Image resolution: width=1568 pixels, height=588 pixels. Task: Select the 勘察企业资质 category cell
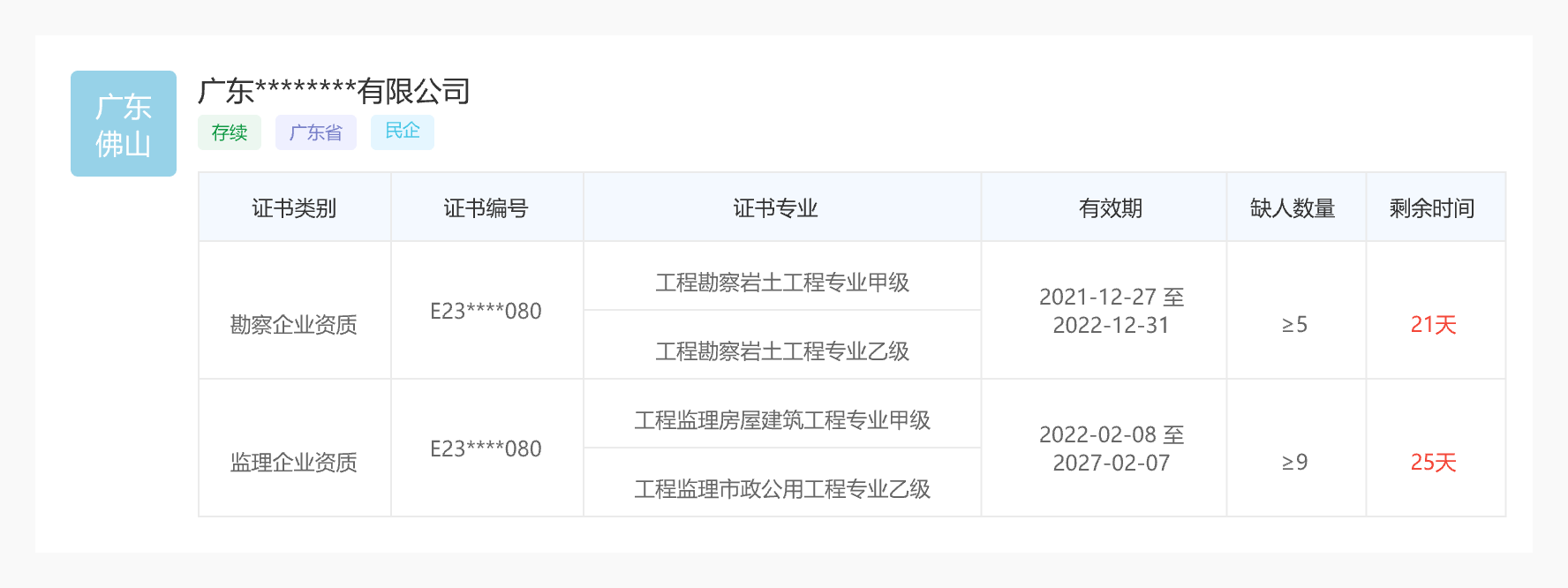pyautogui.click(x=294, y=325)
